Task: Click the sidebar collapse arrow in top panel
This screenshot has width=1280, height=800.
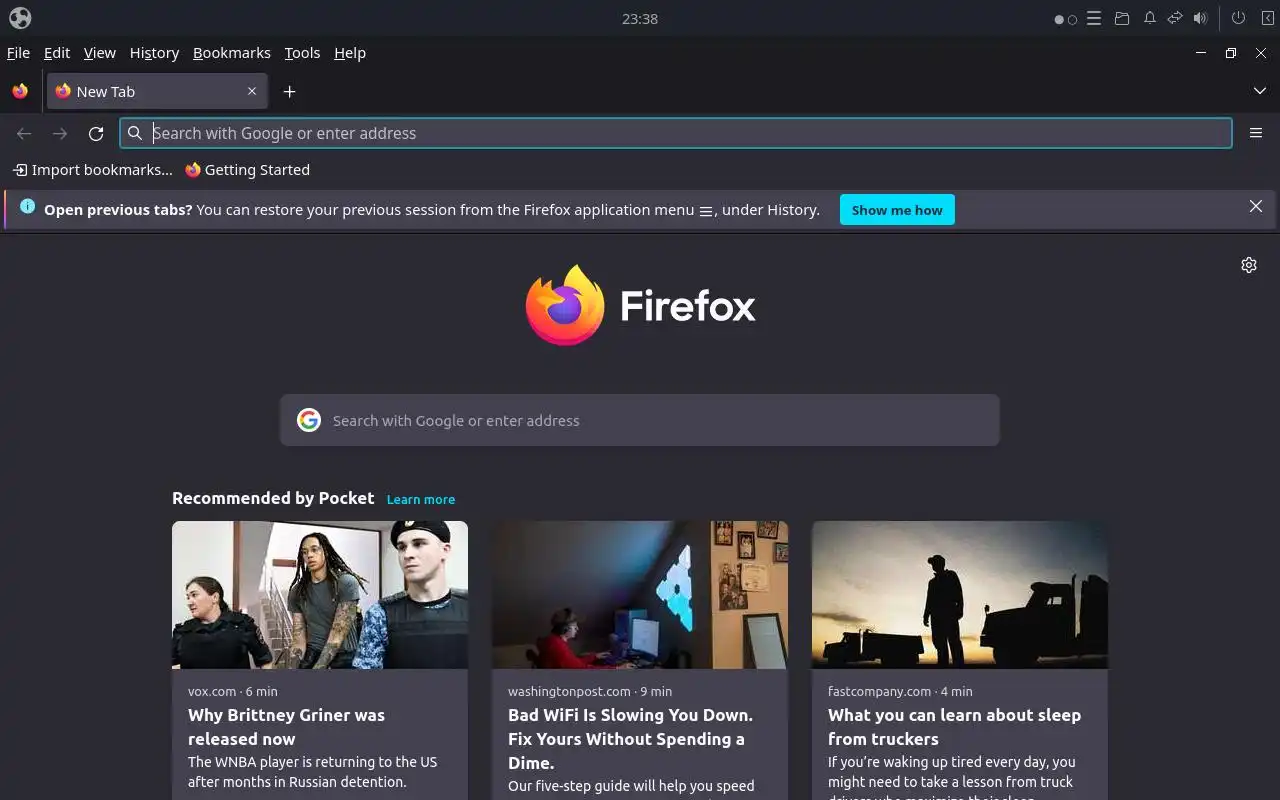Action: click(1267, 18)
